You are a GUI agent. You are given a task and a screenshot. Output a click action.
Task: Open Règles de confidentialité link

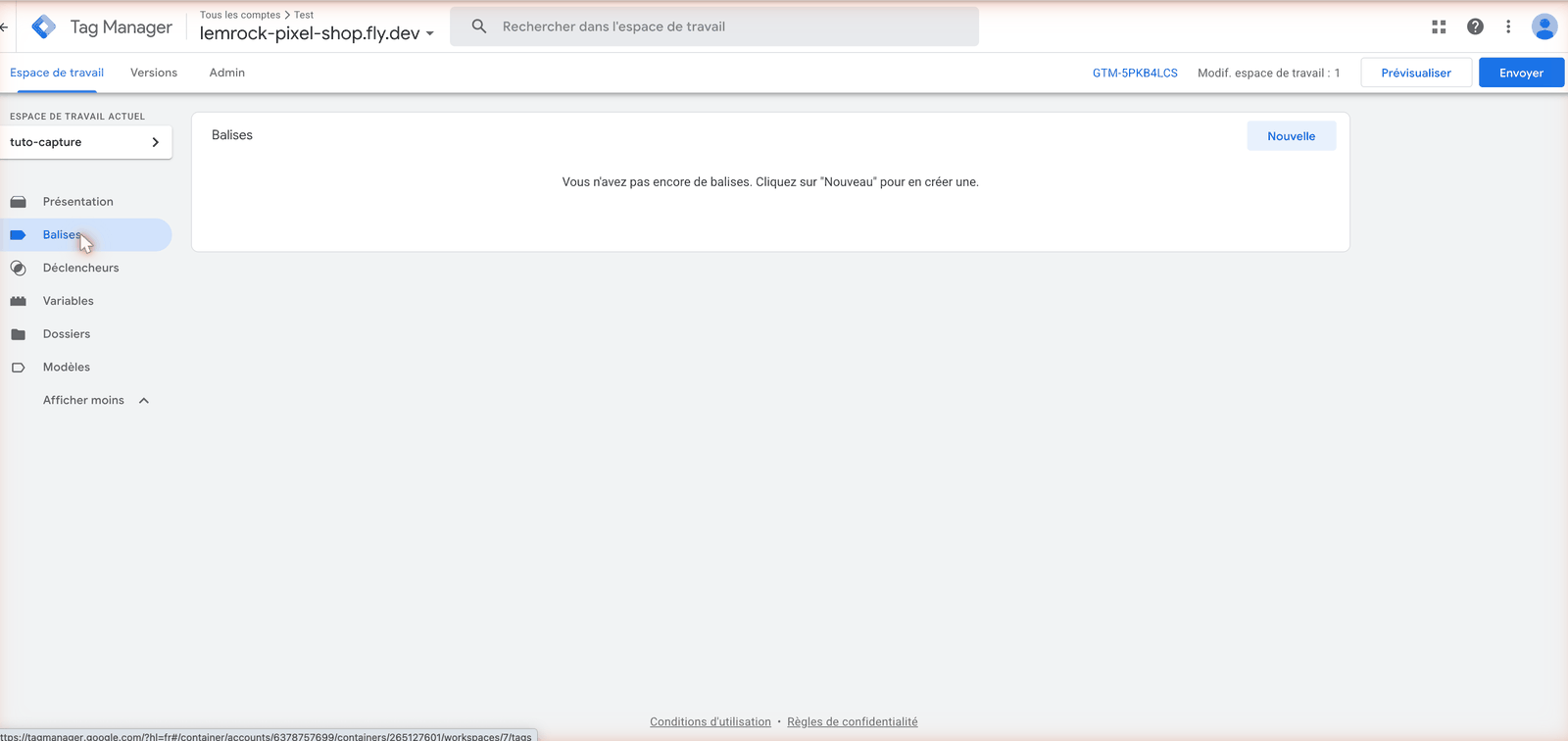853,721
